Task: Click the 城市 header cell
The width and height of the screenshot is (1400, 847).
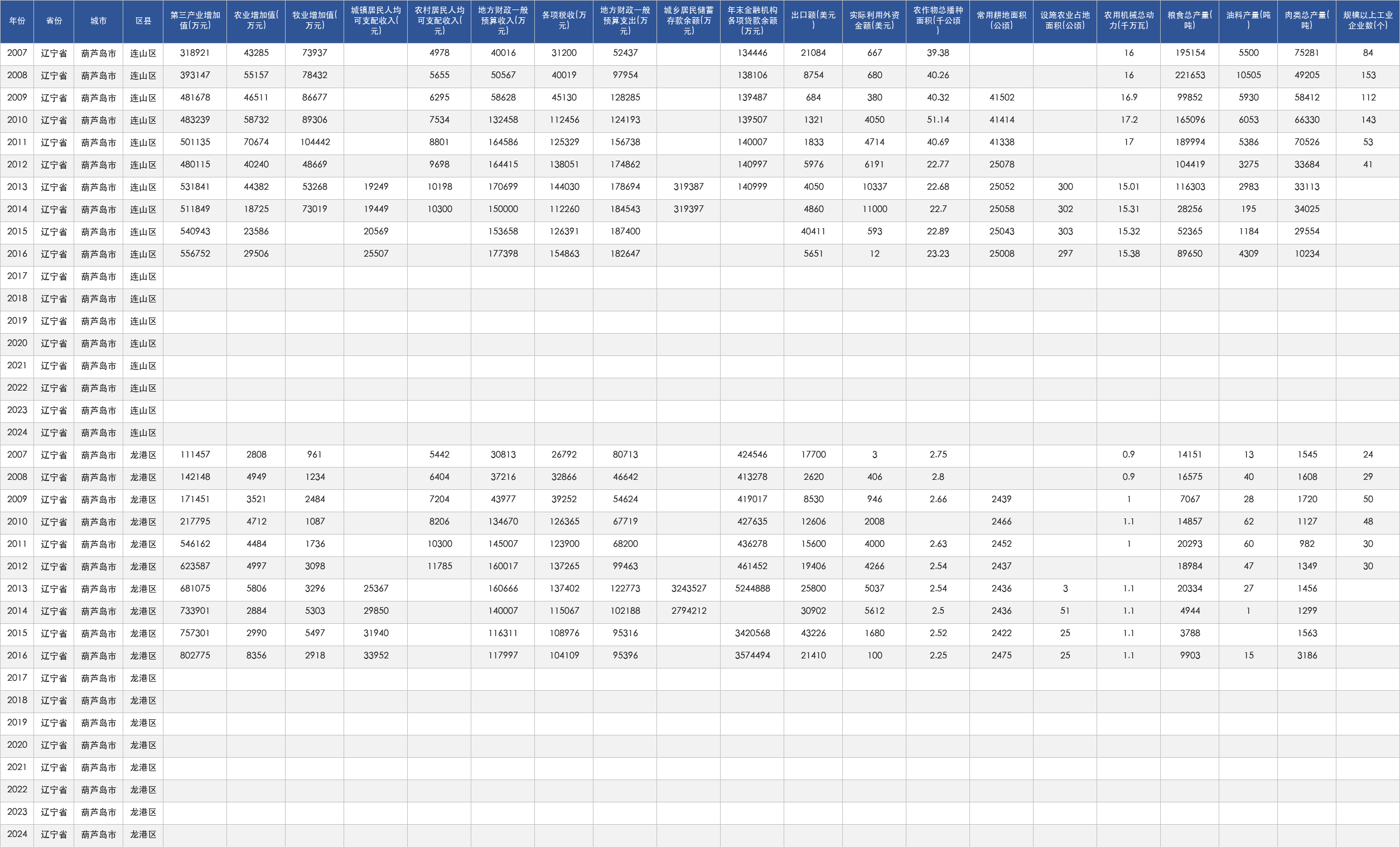Action: coord(98,21)
